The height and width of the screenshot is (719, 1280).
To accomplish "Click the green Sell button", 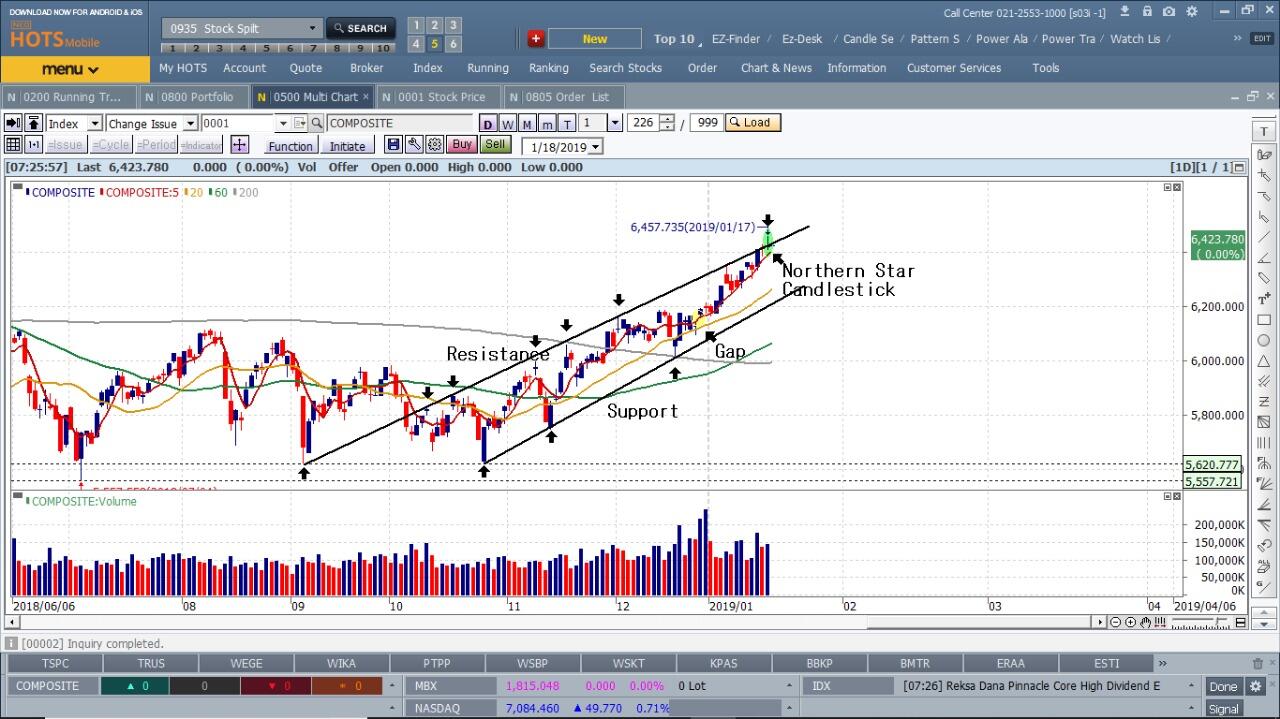I will click(x=495, y=145).
